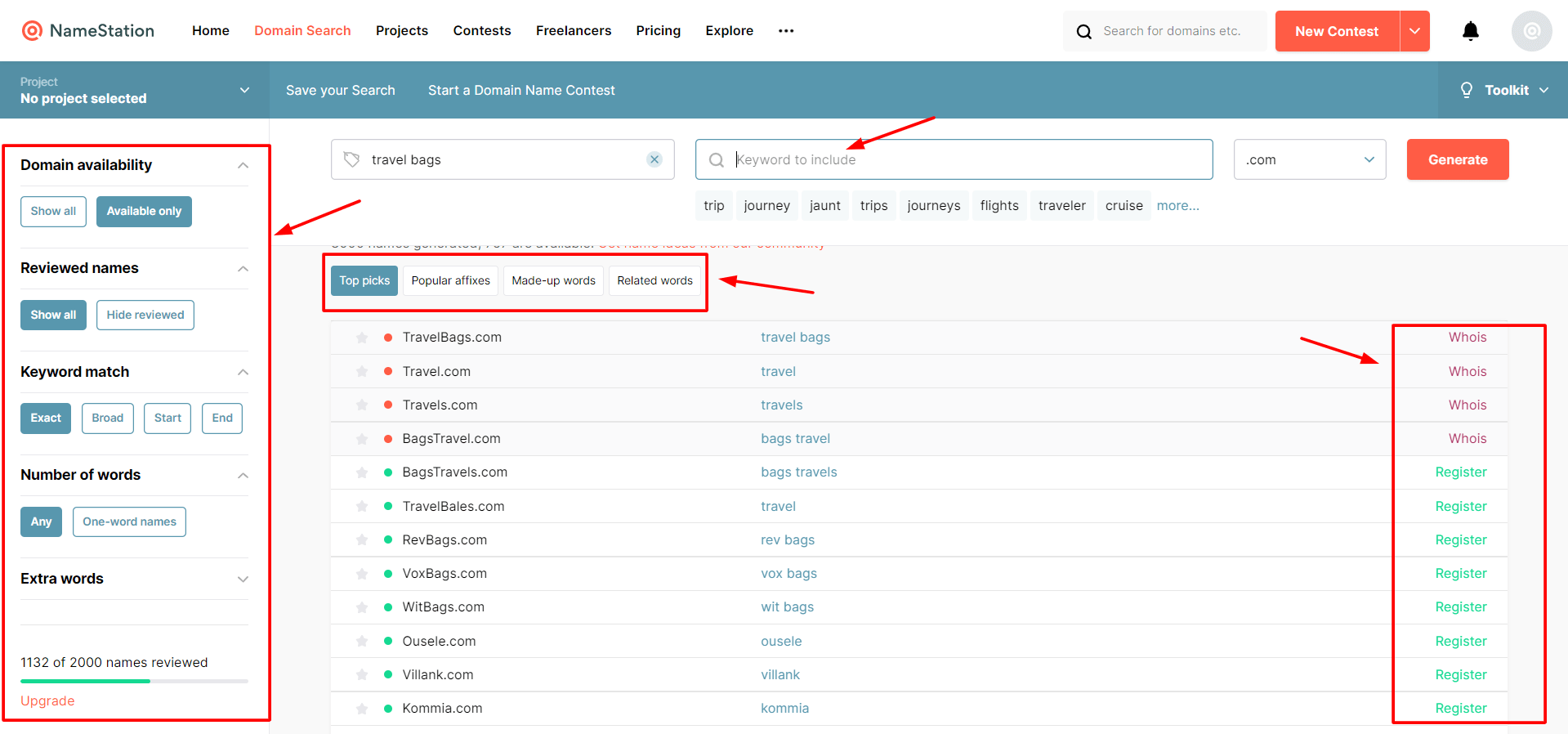1568x734 pixels.
Task: Clear the travel bags keyword field
Action: click(x=654, y=159)
